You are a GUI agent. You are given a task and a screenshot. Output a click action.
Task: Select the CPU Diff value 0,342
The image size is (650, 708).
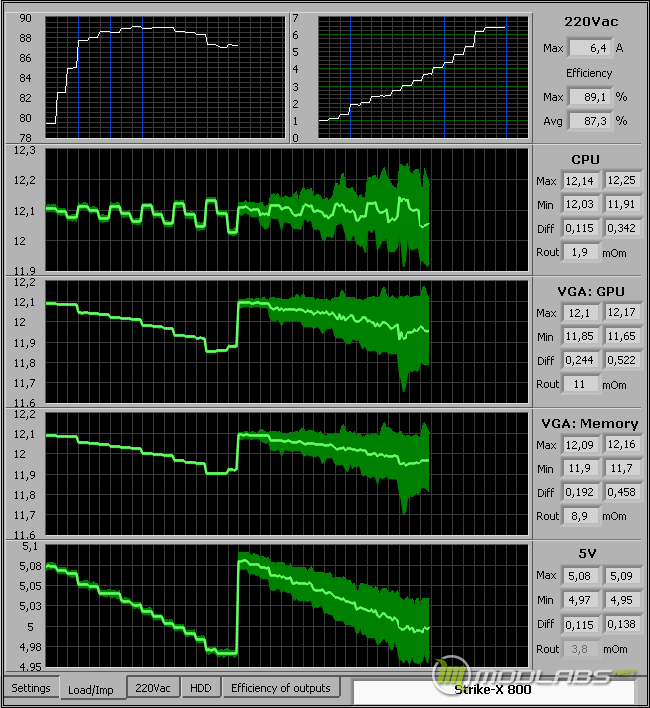coord(622,228)
